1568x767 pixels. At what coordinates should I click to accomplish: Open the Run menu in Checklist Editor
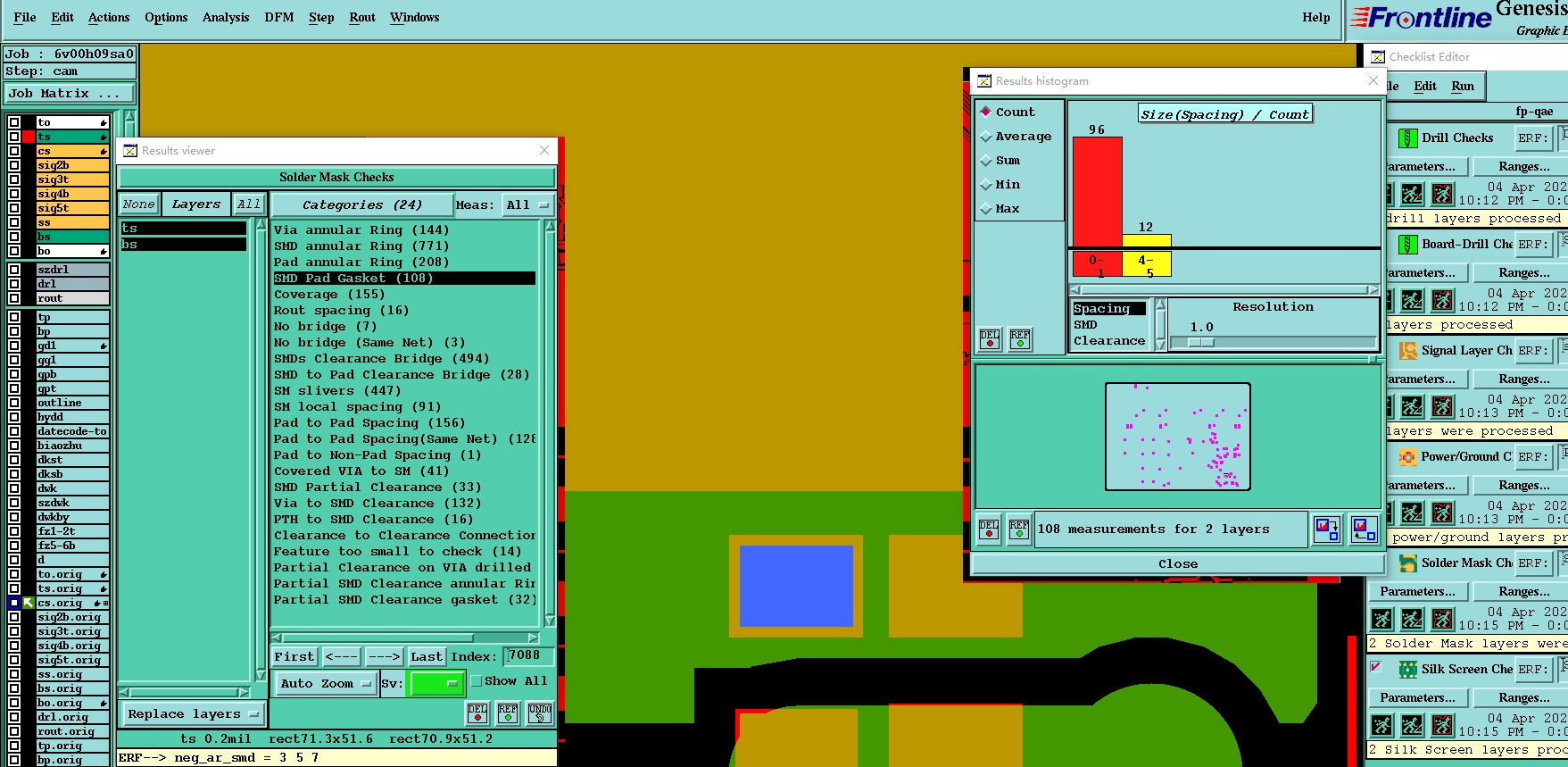coord(1463,86)
